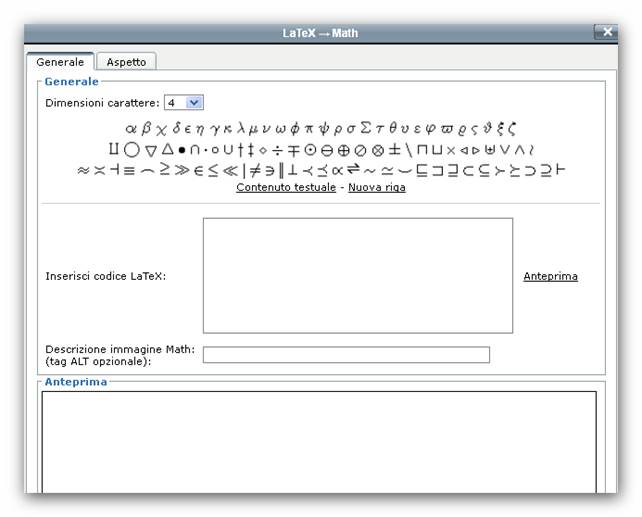Insert the delta δ symbol
Screen dimensions: 642x517
[x=176, y=128]
